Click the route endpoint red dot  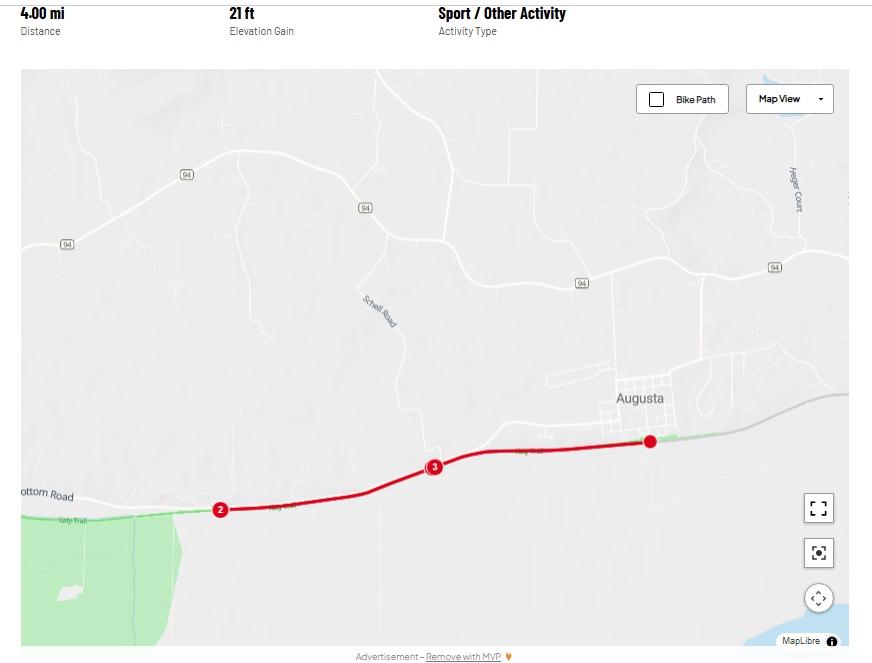(x=650, y=442)
